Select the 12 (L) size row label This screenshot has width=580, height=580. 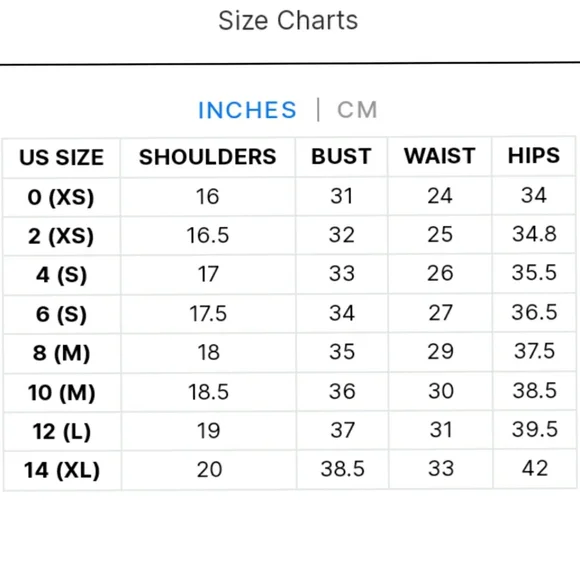click(62, 432)
